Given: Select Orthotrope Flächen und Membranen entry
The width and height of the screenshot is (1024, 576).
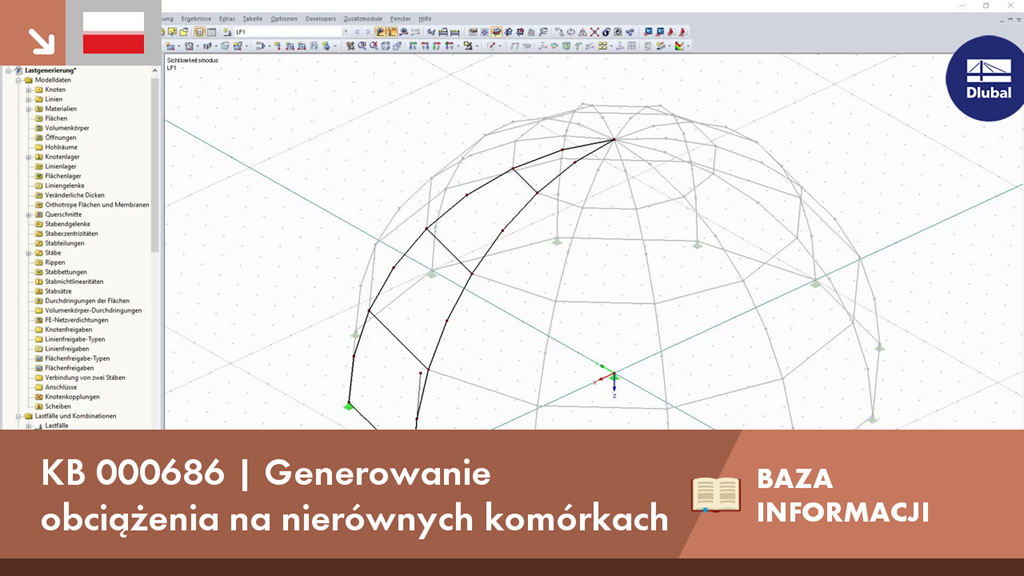Looking at the screenshot, I should point(97,205).
